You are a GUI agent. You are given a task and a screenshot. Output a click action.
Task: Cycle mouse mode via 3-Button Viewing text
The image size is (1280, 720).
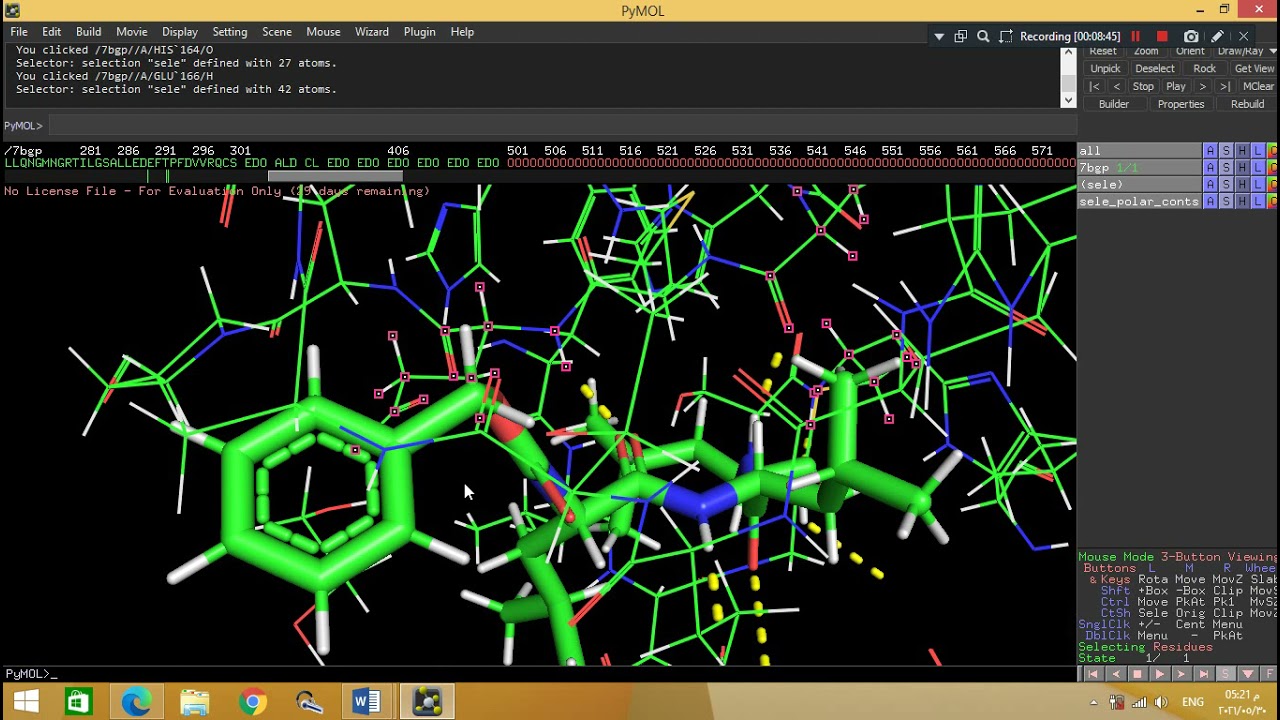1217,557
